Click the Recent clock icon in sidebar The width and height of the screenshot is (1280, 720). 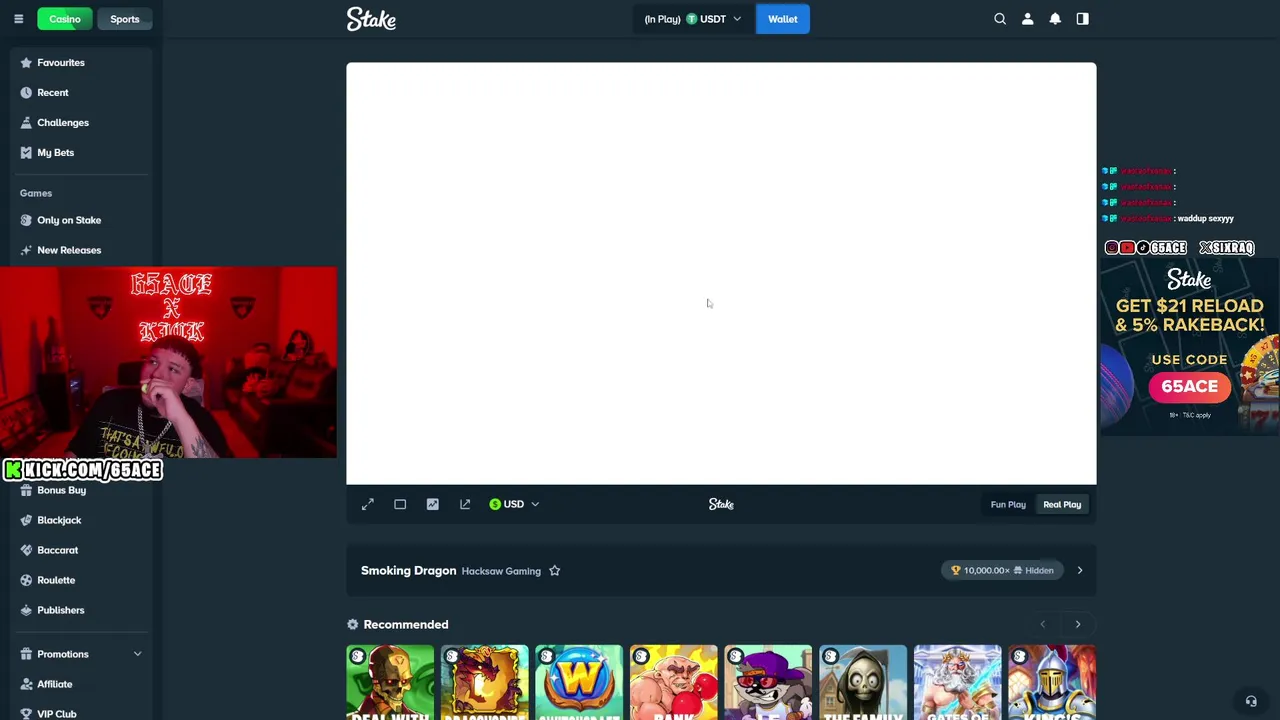(26, 92)
